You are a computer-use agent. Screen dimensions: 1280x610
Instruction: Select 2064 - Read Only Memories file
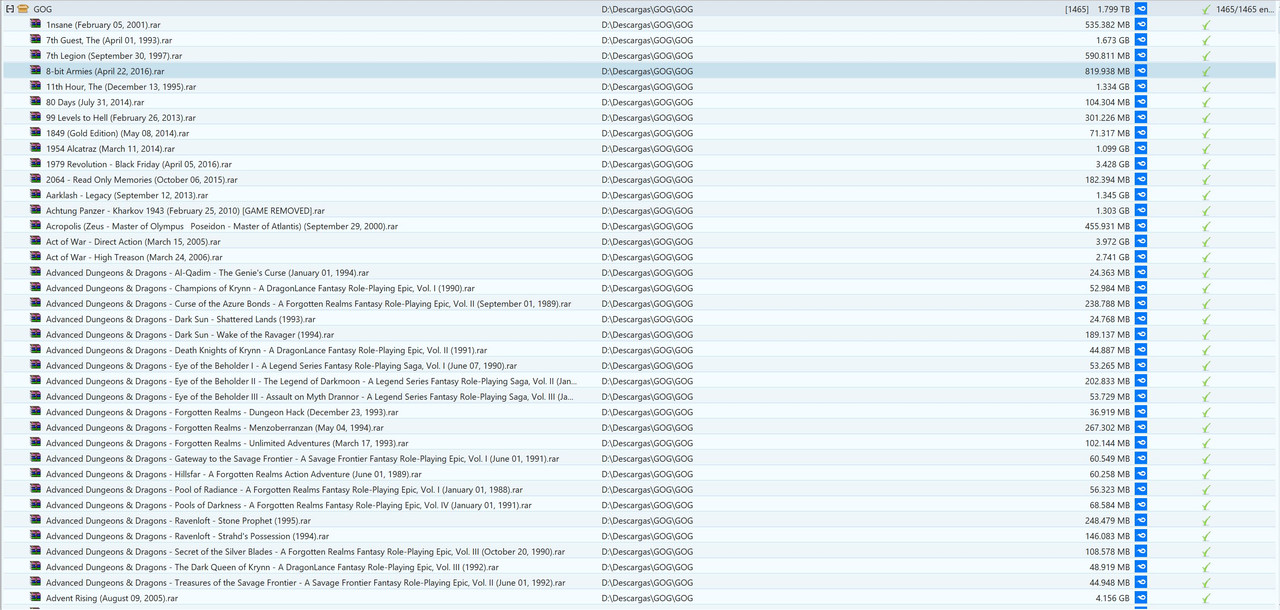click(x=142, y=179)
